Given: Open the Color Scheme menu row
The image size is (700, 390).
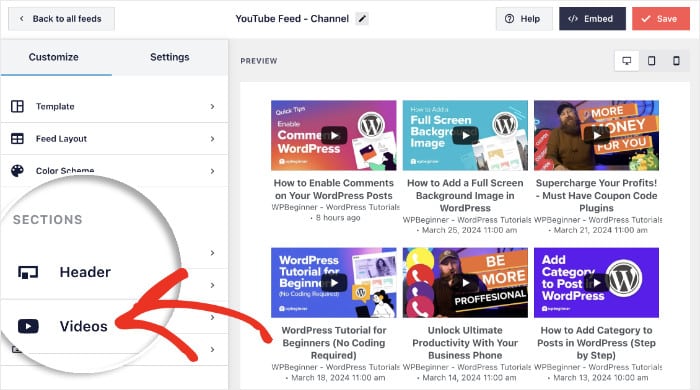Looking at the screenshot, I should coord(114,171).
